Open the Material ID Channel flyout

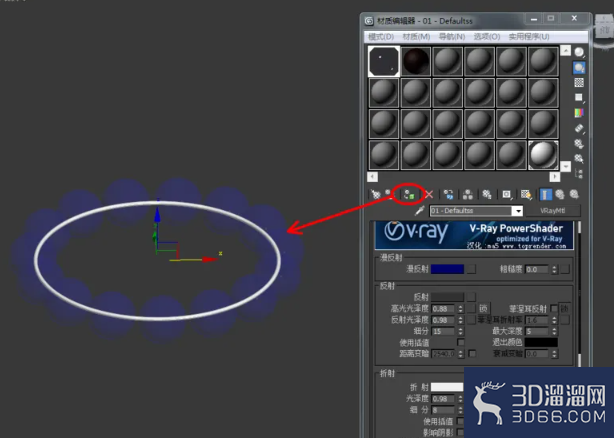click(506, 194)
